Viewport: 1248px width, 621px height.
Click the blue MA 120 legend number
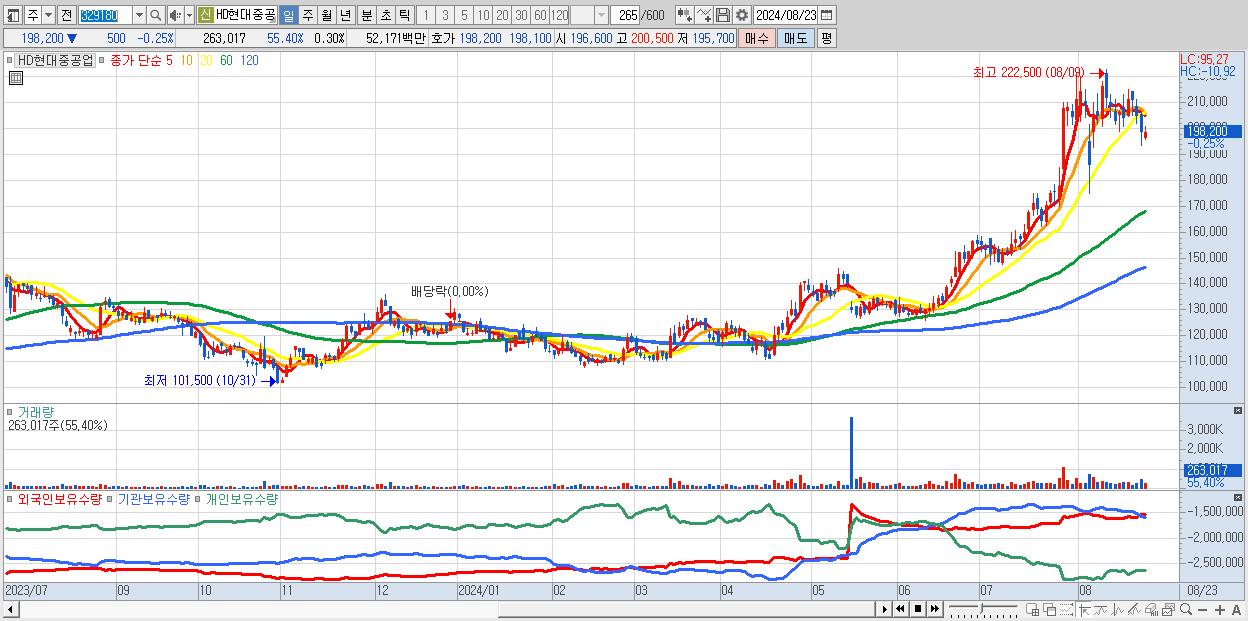(x=249, y=60)
